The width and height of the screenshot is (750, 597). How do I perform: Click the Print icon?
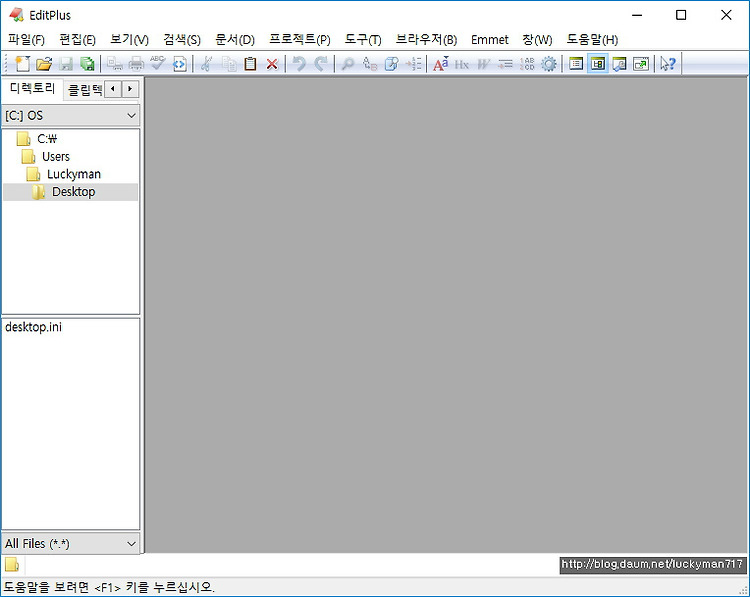(x=136, y=64)
